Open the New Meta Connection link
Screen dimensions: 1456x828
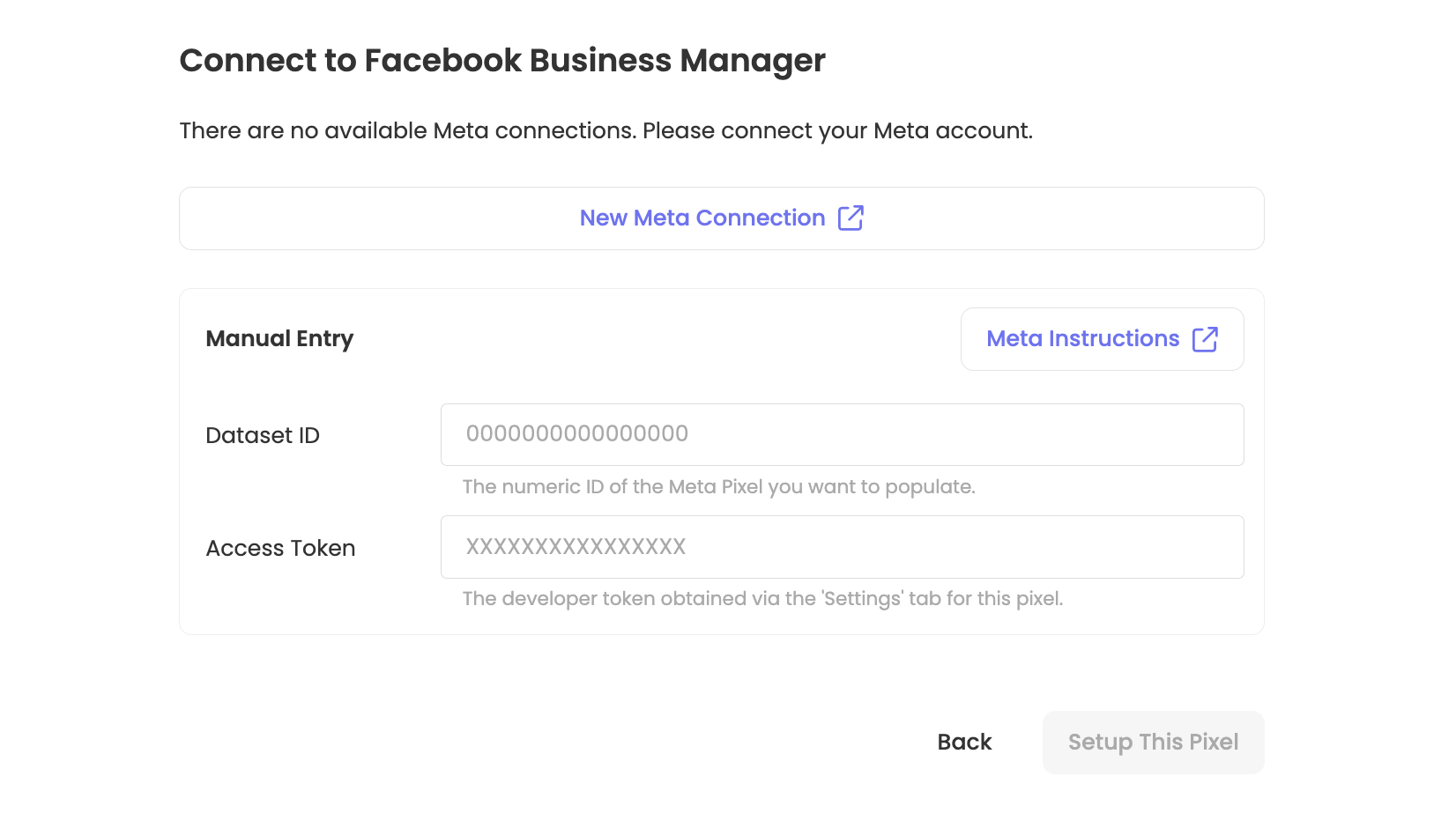coord(702,218)
